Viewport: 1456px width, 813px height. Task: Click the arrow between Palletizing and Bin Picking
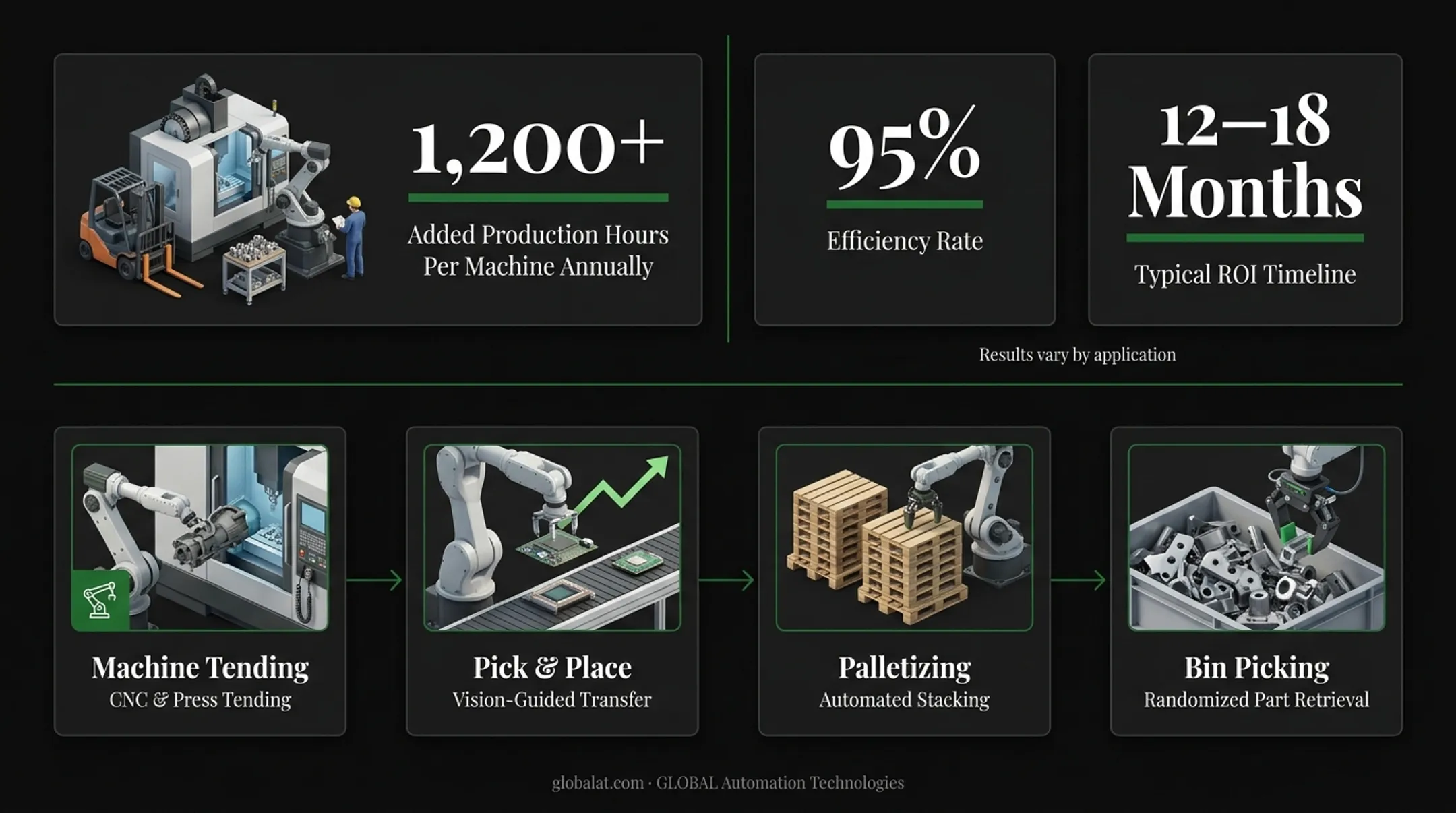pyautogui.click(x=1079, y=580)
